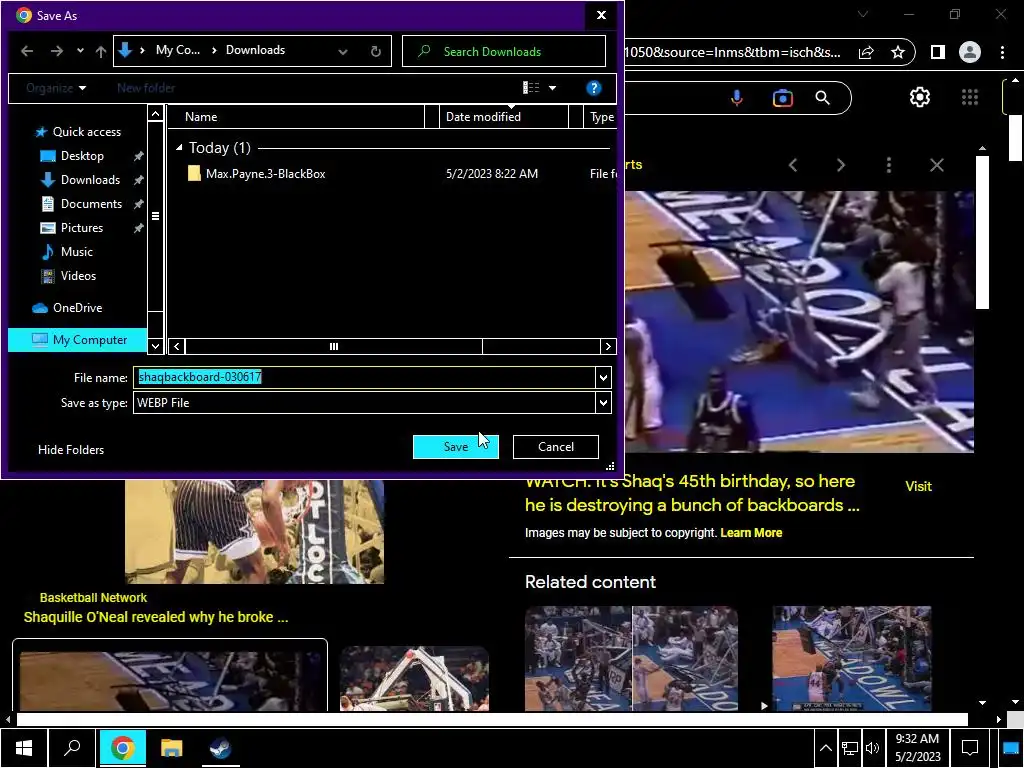This screenshot has width=1024, height=768.
Task: Click file list scroll left arrow
Action: pos(177,347)
